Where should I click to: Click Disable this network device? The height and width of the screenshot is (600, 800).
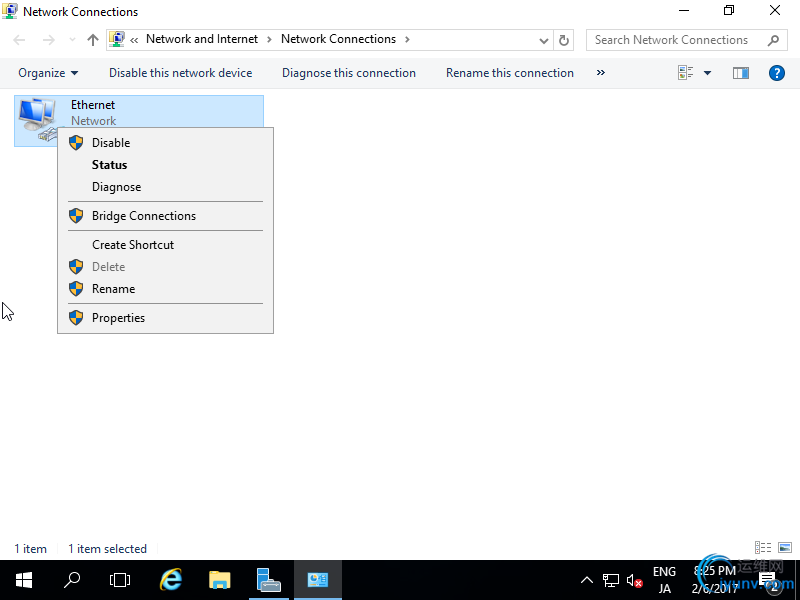(181, 73)
